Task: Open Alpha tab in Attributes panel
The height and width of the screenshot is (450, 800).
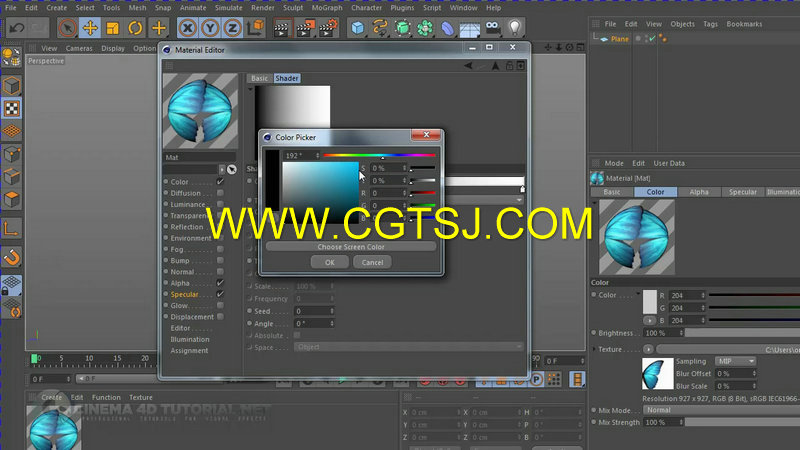Action: 699,192
